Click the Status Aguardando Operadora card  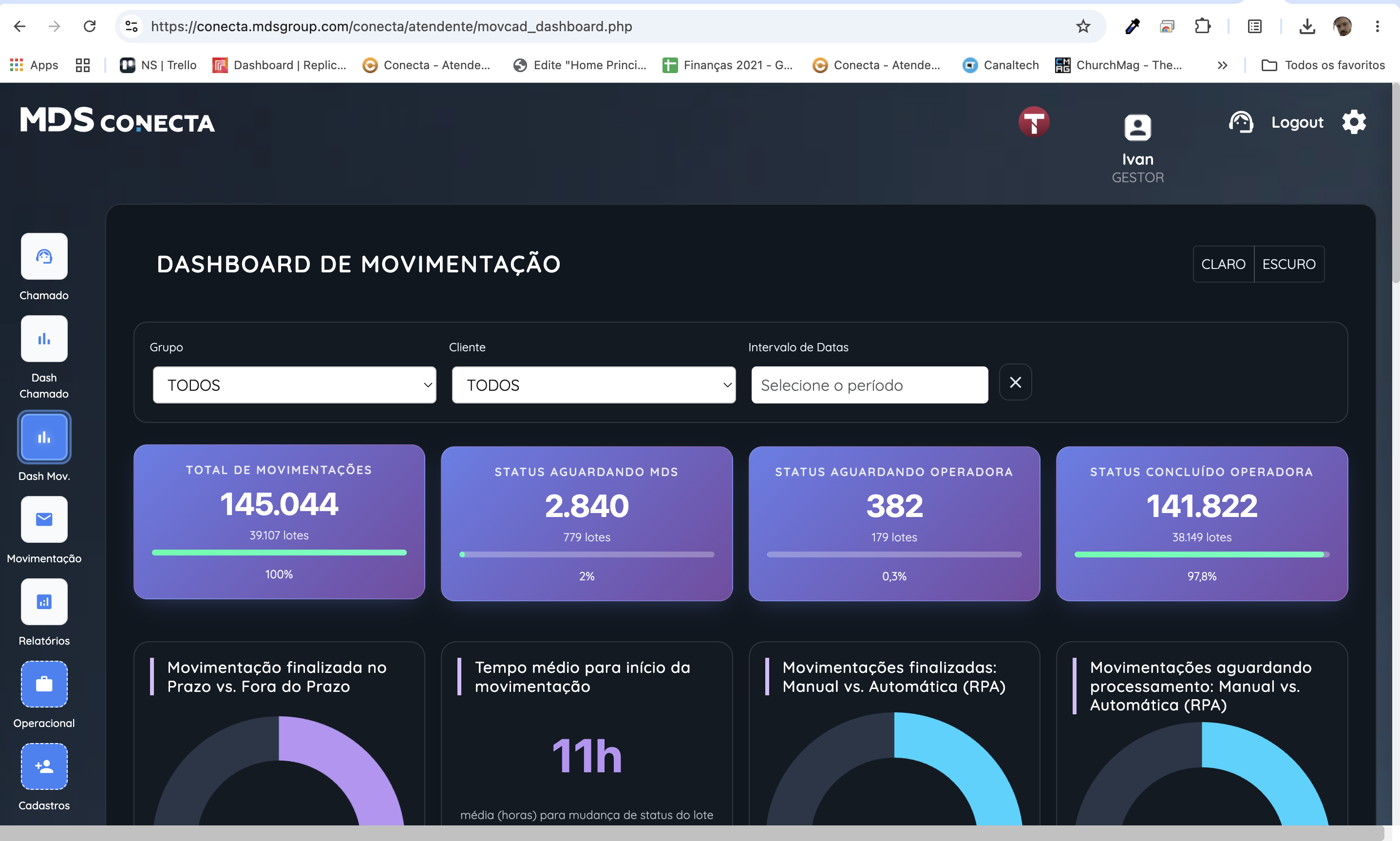[x=894, y=524]
